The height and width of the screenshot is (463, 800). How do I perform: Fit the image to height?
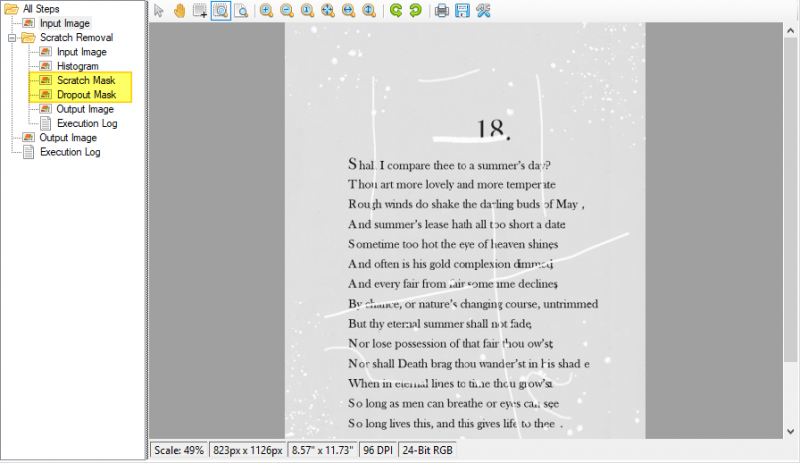click(369, 11)
